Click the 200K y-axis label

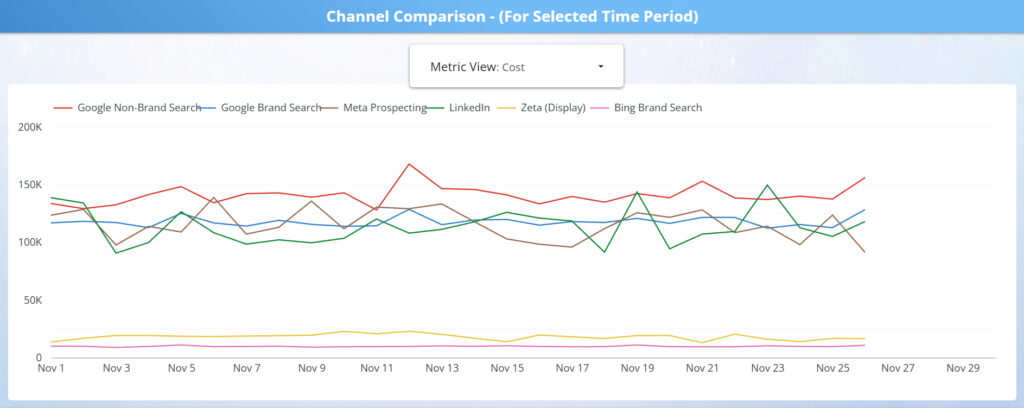[30, 127]
